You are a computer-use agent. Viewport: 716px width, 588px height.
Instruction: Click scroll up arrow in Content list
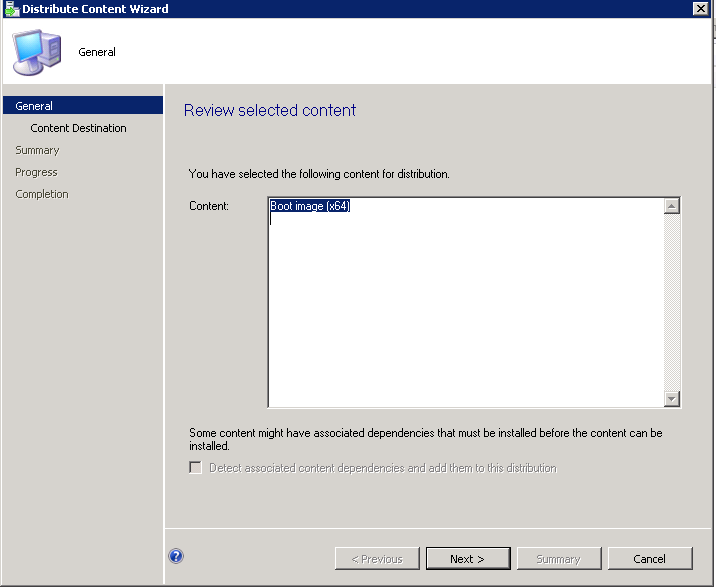[x=671, y=206]
